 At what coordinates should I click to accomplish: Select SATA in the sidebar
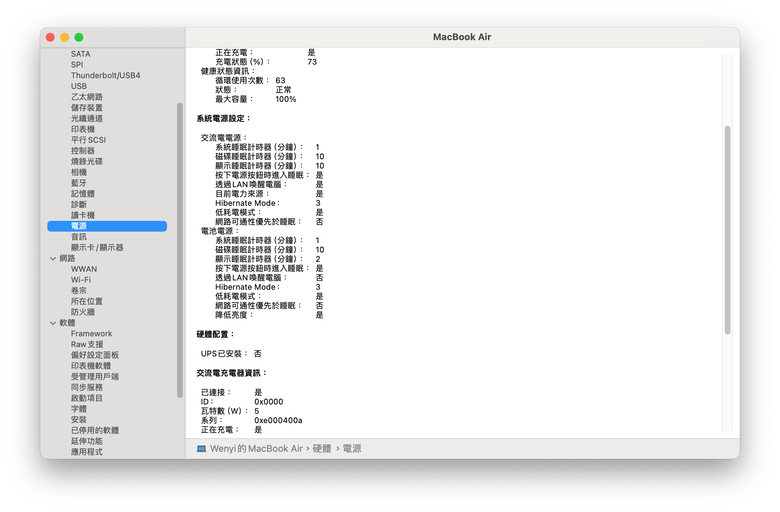81,54
